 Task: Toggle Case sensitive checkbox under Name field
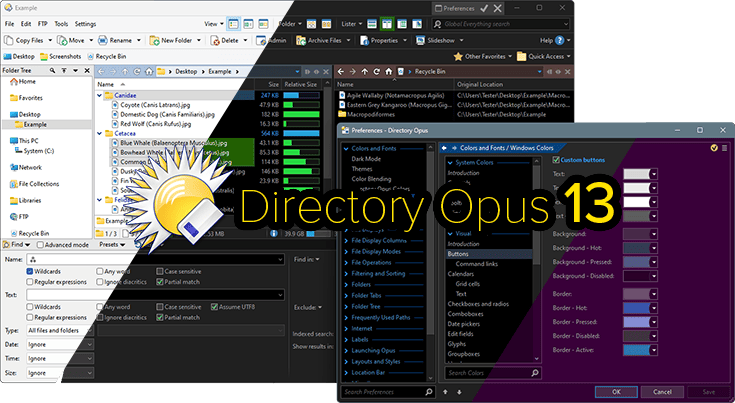pos(159,271)
